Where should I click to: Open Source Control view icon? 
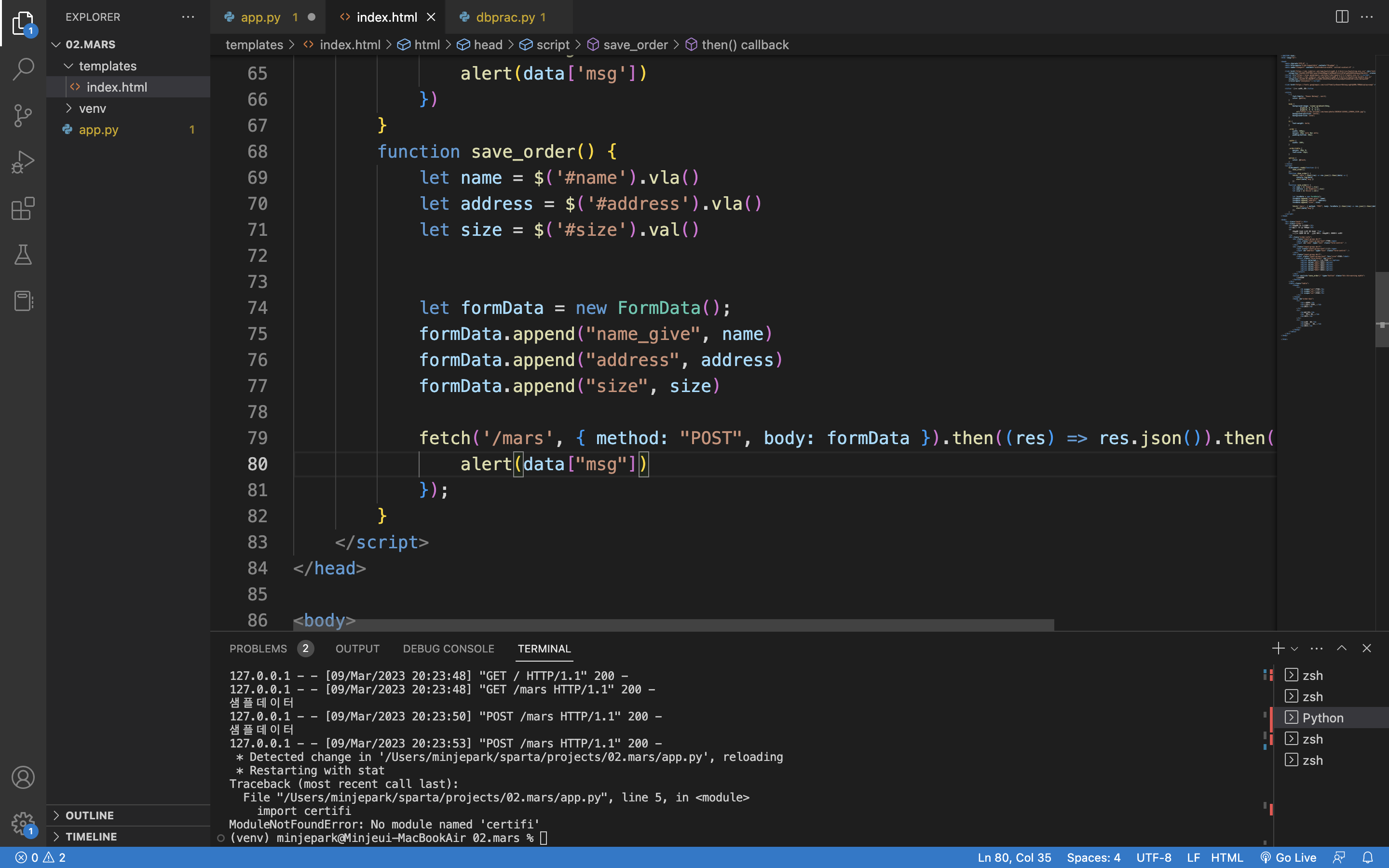point(23,115)
